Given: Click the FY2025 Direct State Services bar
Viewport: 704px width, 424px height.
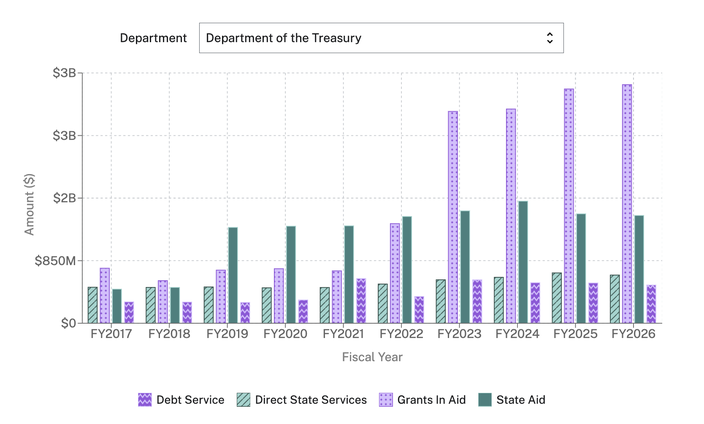Looking at the screenshot, I should [x=557, y=298].
